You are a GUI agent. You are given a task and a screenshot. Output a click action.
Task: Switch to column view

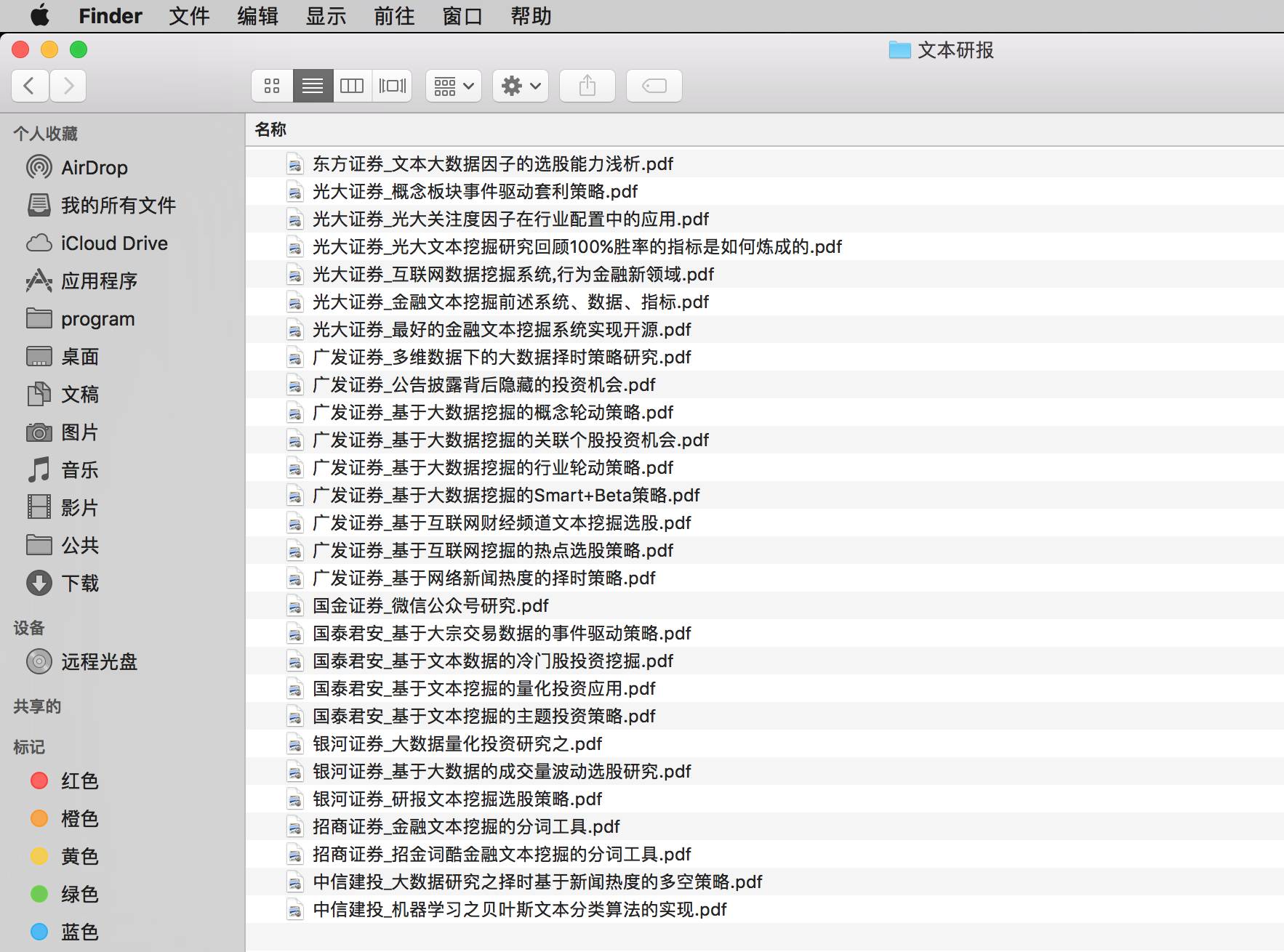point(352,86)
